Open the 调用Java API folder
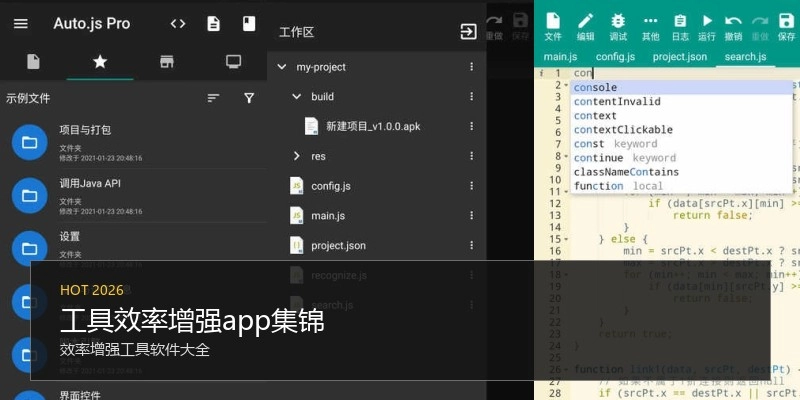The height and width of the screenshot is (400, 800). (133, 196)
